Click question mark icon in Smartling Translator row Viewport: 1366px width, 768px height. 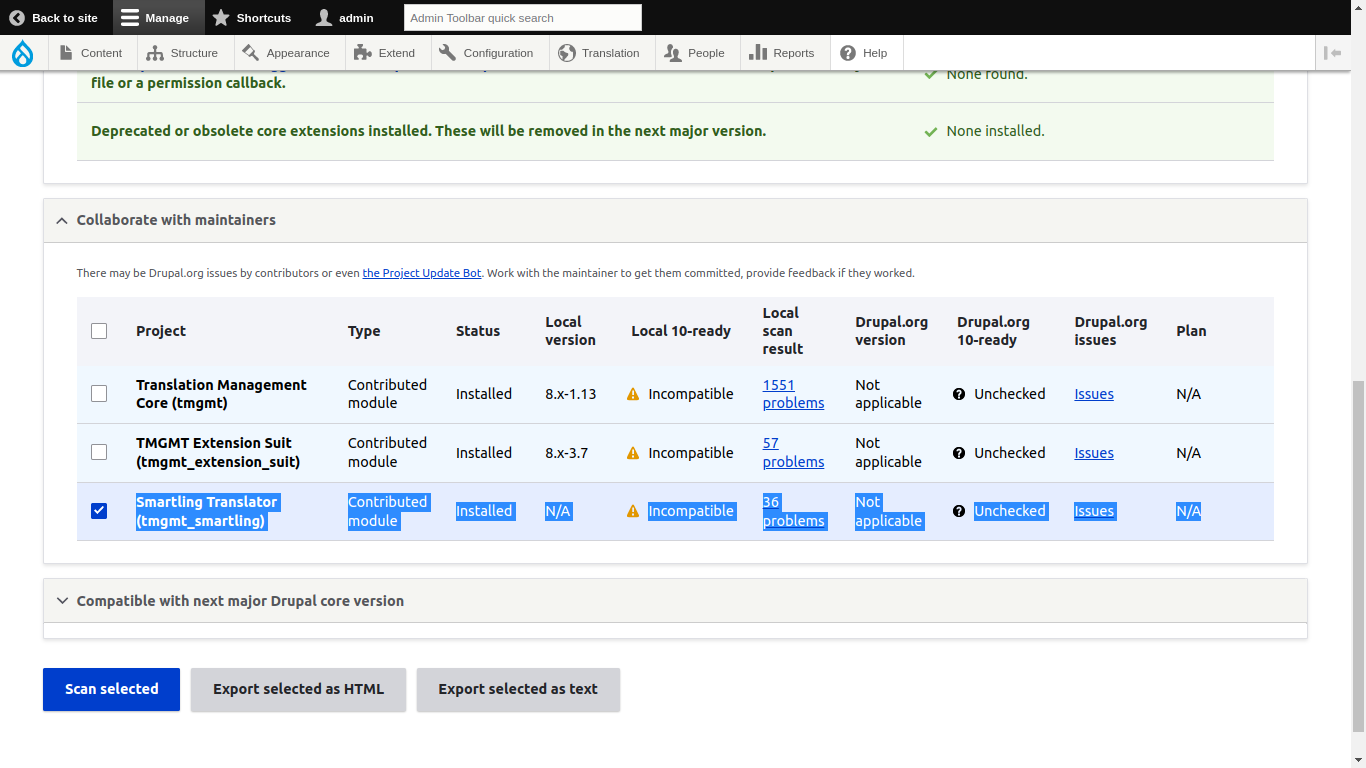pyautogui.click(x=959, y=511)
